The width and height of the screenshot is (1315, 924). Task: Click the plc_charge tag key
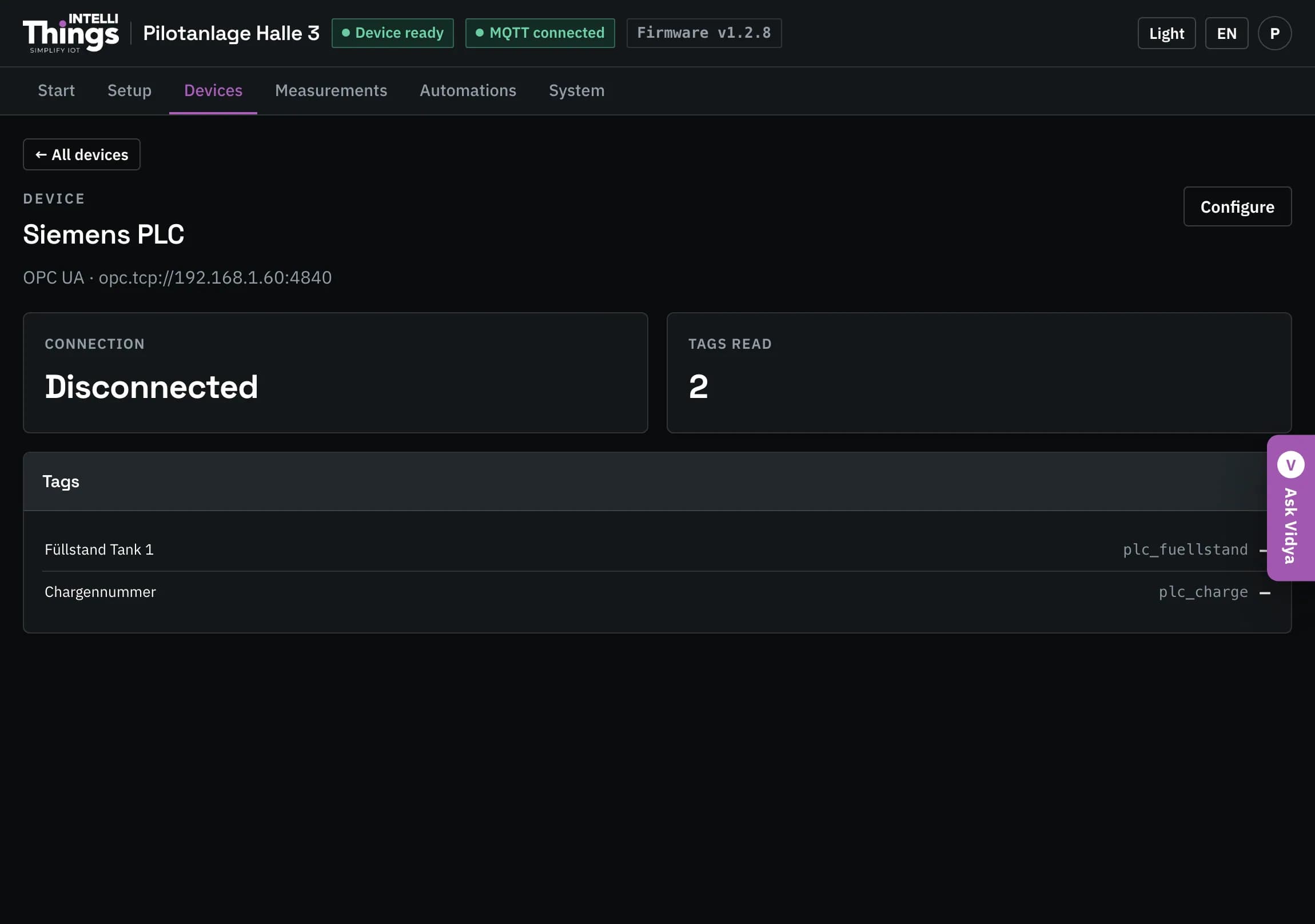[1203, 592]
